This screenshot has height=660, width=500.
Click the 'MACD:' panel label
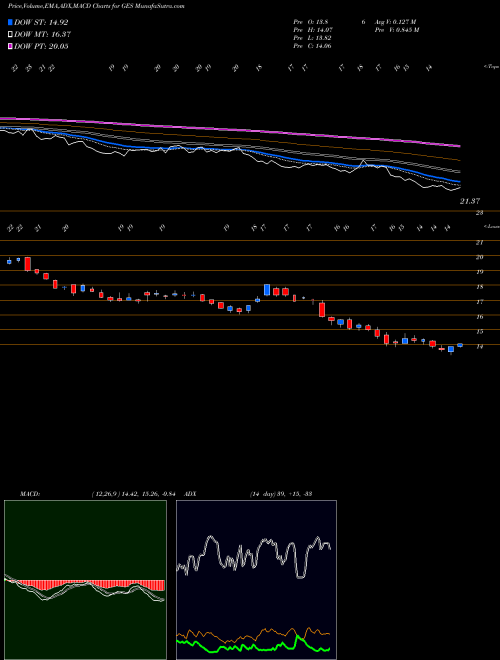point(29,494)
